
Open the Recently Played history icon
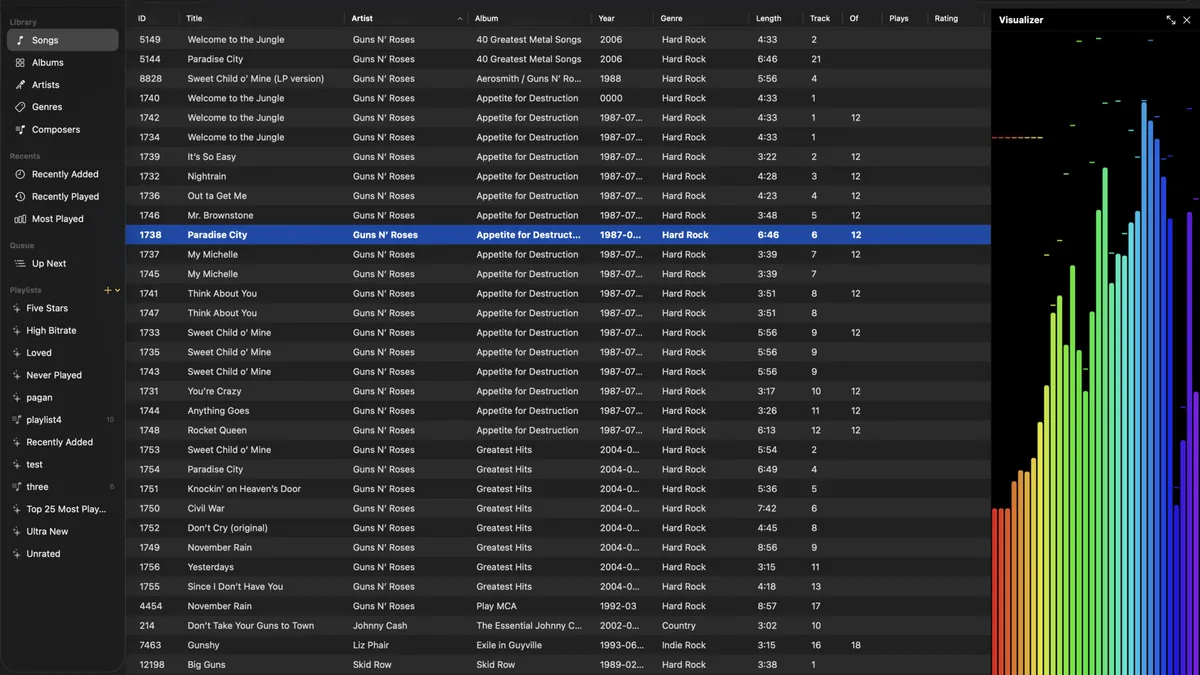pyautogui.click(x=20, y=196)
